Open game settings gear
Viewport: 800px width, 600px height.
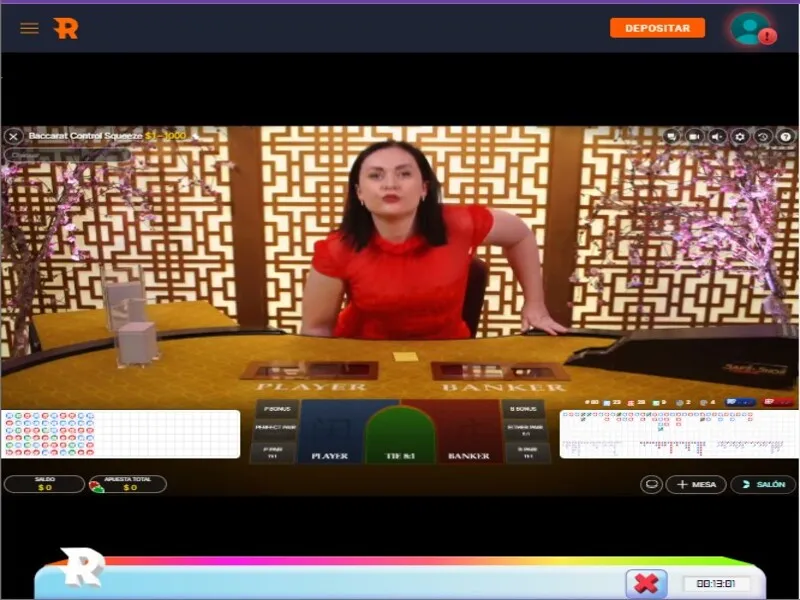[x=740, y=137]
